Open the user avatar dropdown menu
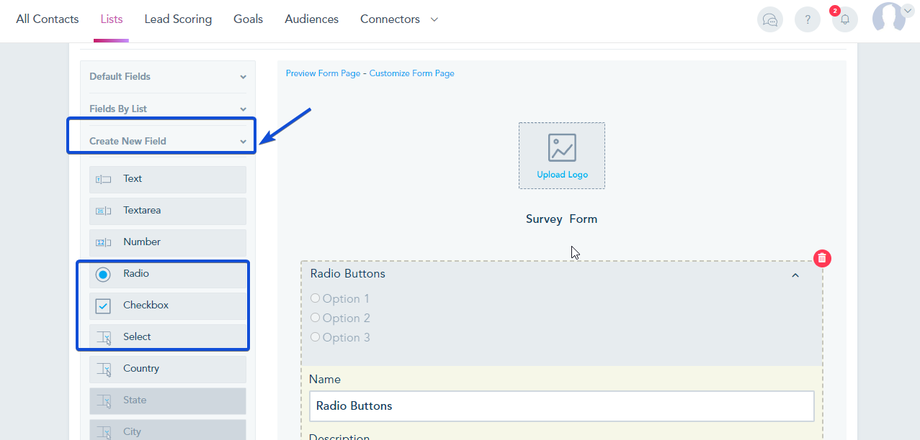Image resolution: width=920 pixels, height=440 pixels. tap(894, 17)
